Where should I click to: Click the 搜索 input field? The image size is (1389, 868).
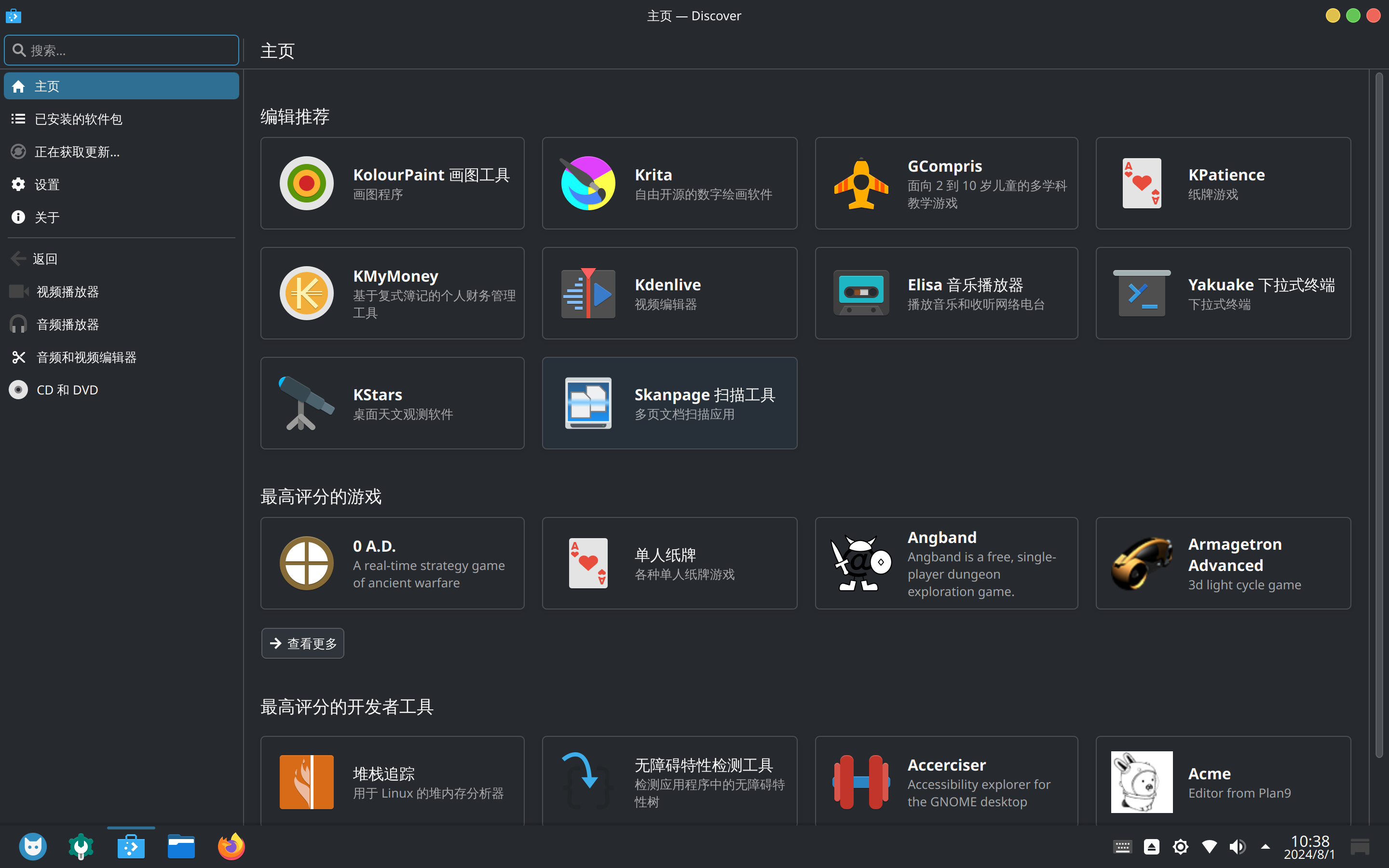pos(121,50)
